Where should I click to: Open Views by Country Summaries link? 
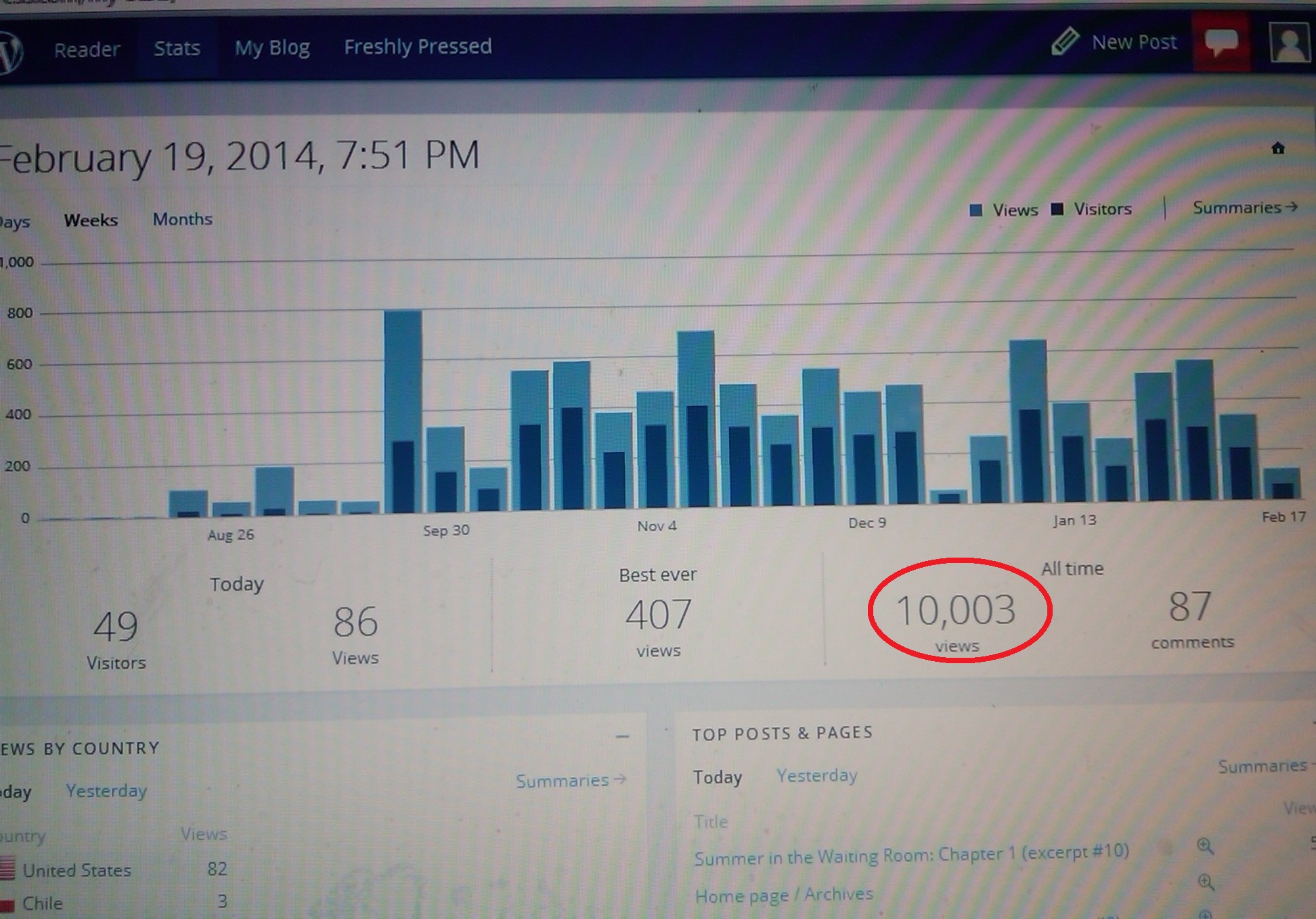[570, 781]
